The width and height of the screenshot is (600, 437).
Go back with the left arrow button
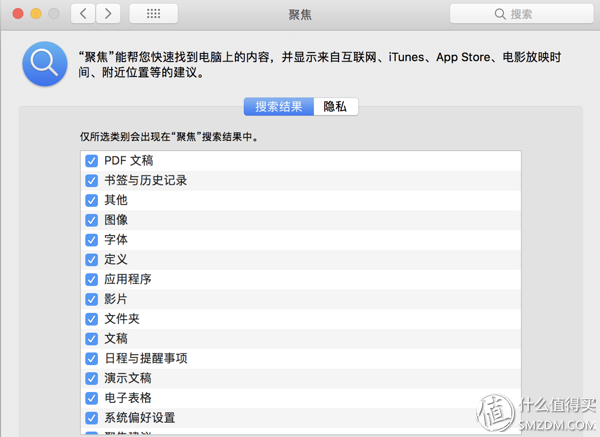(83, 14)
